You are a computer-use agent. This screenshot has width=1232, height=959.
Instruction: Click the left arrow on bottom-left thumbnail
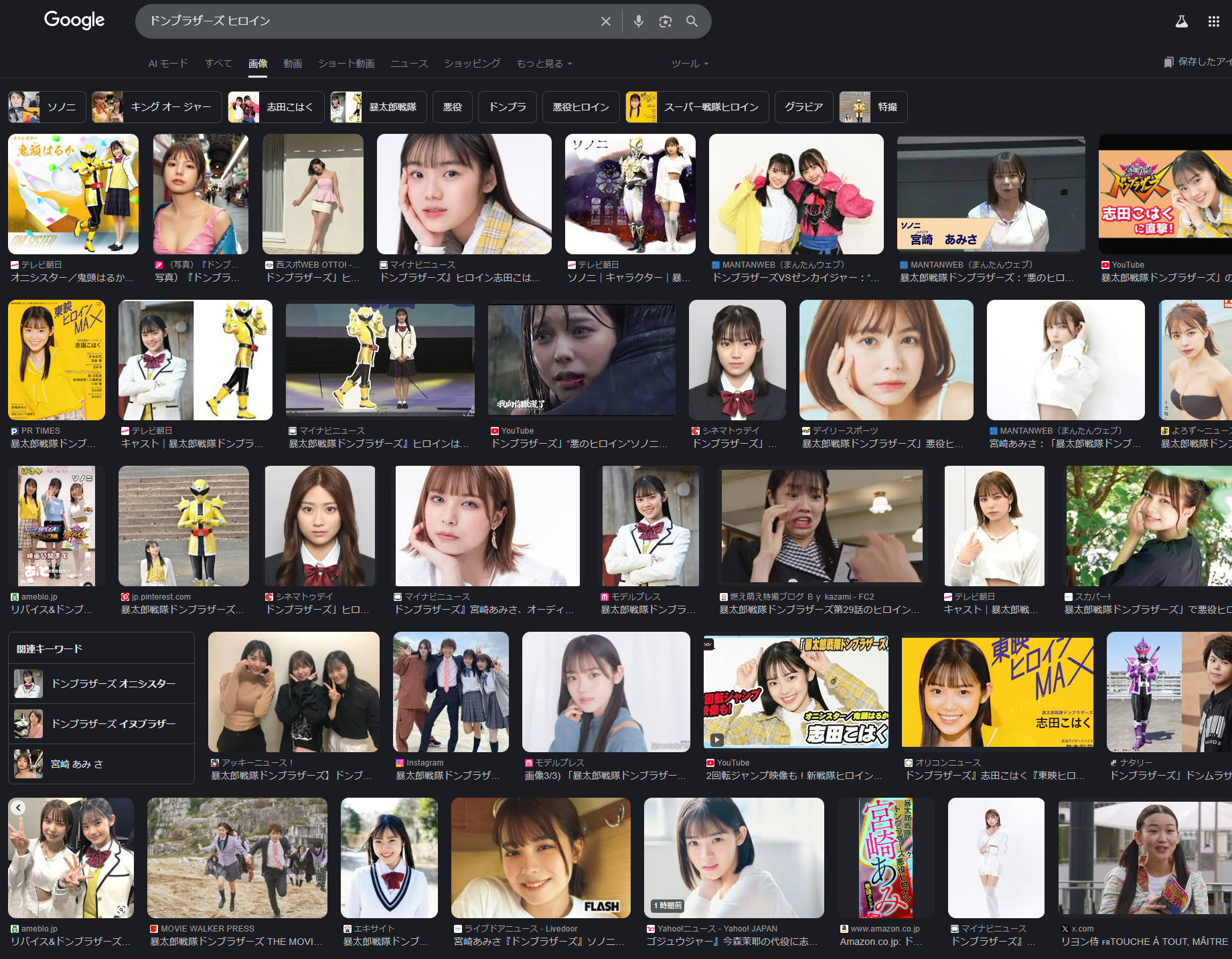[x=19, y=808]
